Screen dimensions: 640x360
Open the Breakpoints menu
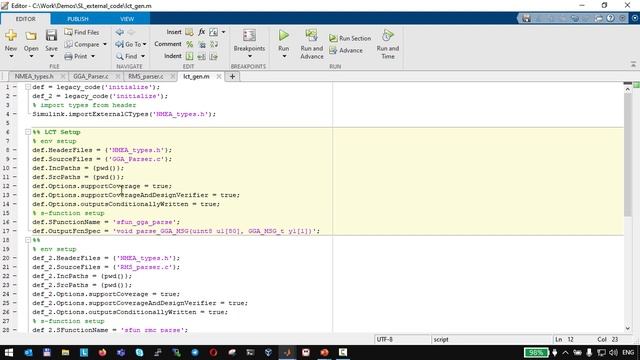(x=249, y=44)
